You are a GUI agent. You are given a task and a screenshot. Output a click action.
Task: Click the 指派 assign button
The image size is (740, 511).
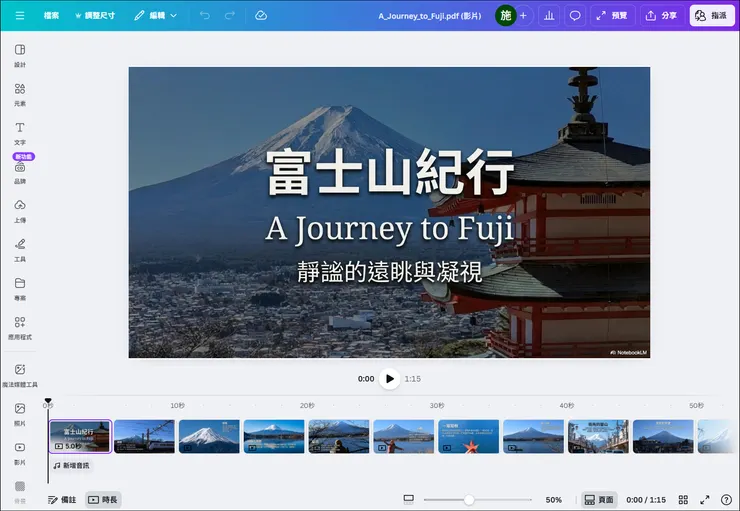coord(712,16)
